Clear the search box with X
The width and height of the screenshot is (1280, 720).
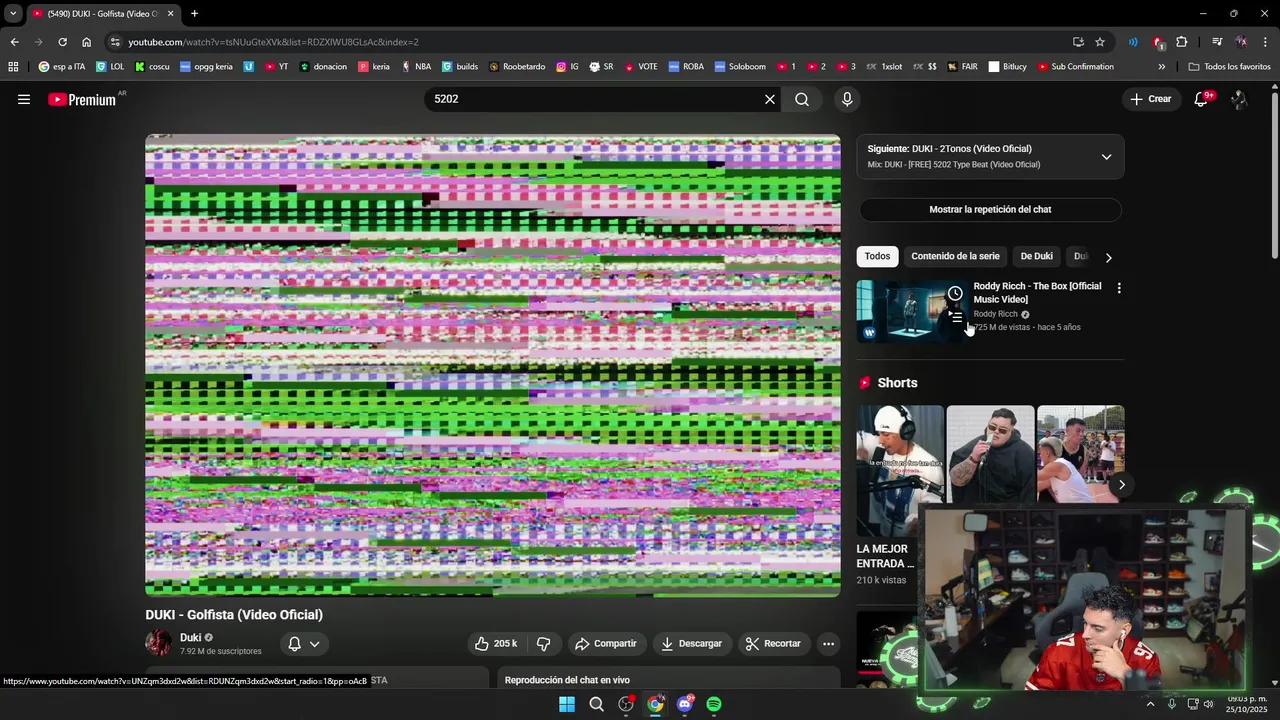[x=770, y=99]
